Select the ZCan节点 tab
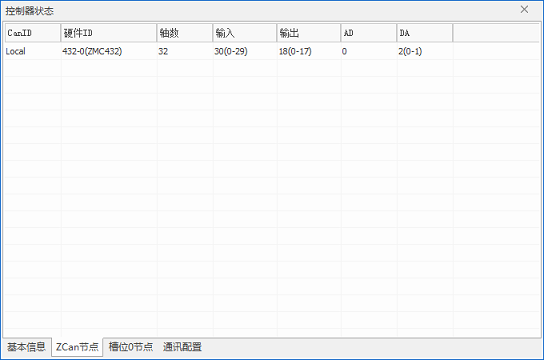The width and height of the screenshot is (544, 360). (x=77, y=347)
